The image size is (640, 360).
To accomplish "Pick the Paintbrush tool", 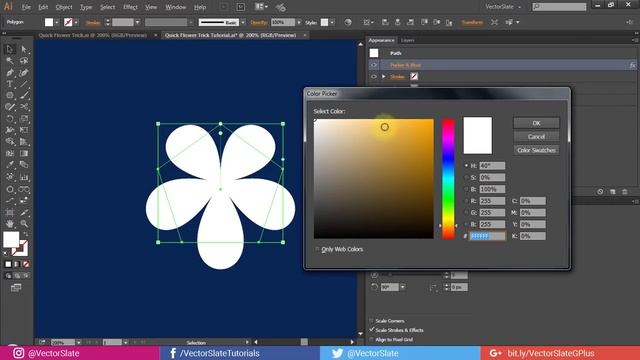I will [x=24, y=96].
